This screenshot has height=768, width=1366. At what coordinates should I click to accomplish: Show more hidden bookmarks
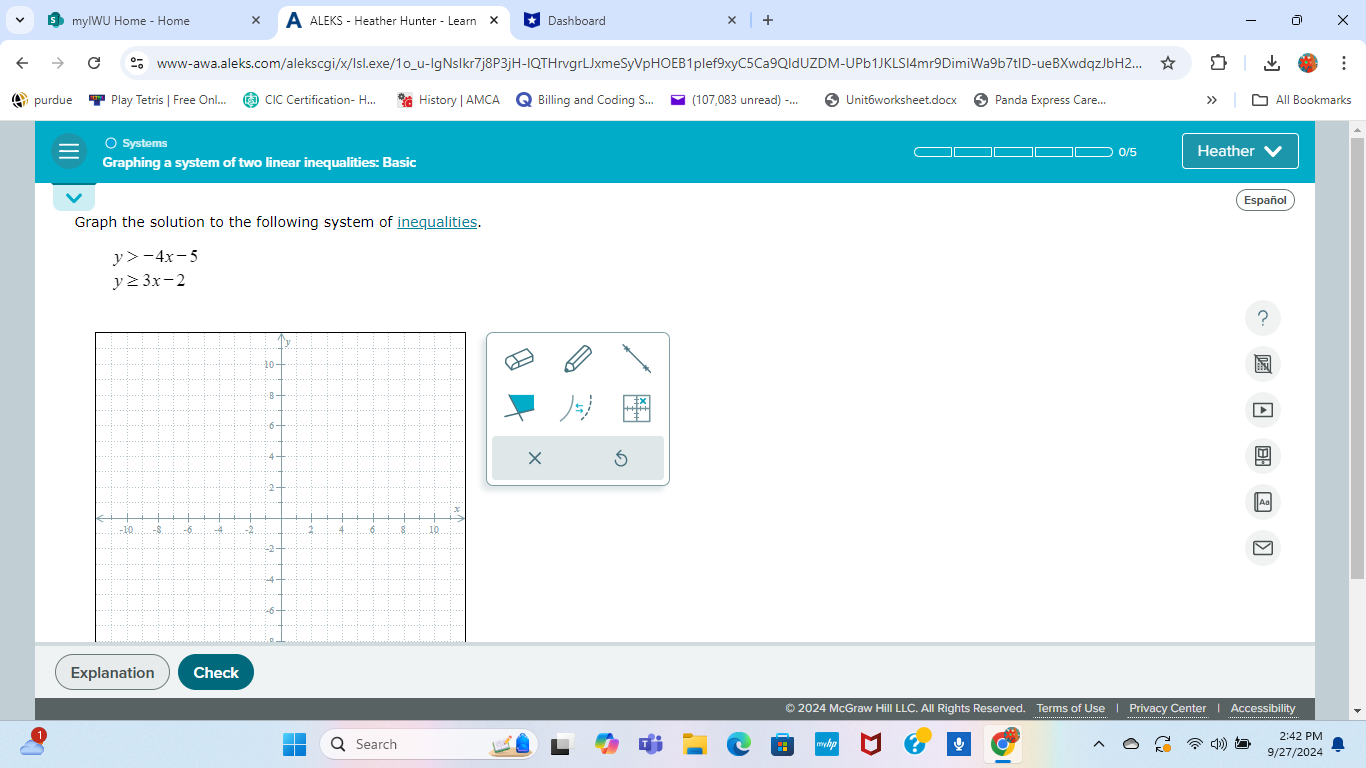(x=1212, y=100)
